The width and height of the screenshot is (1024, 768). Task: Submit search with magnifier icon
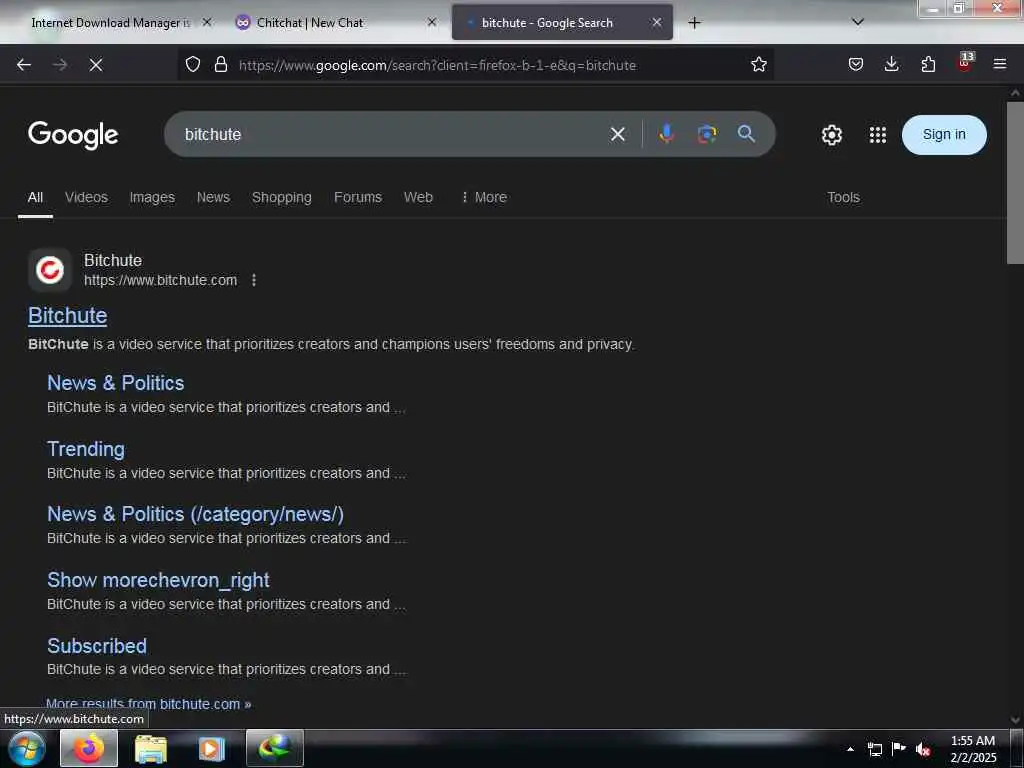pyautogui.click(x=746, y=134)
